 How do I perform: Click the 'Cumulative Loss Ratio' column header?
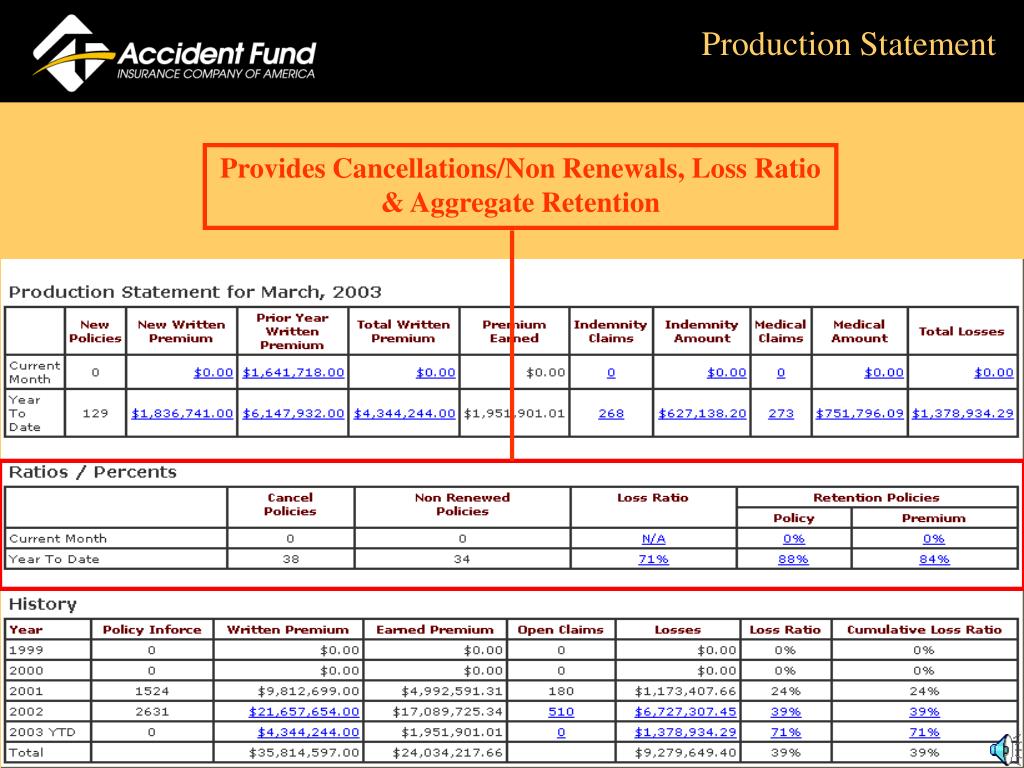point(924,630)
